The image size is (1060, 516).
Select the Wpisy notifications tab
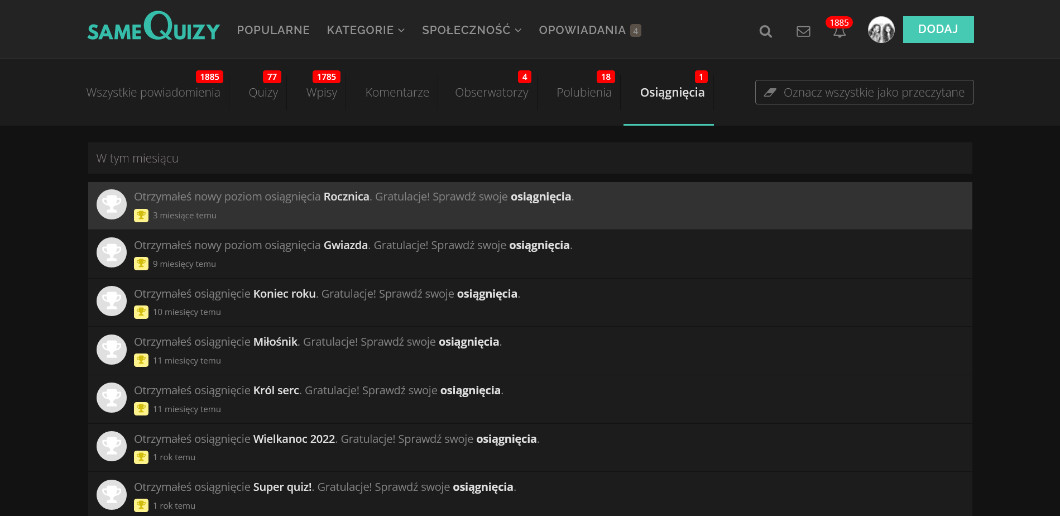321,93
